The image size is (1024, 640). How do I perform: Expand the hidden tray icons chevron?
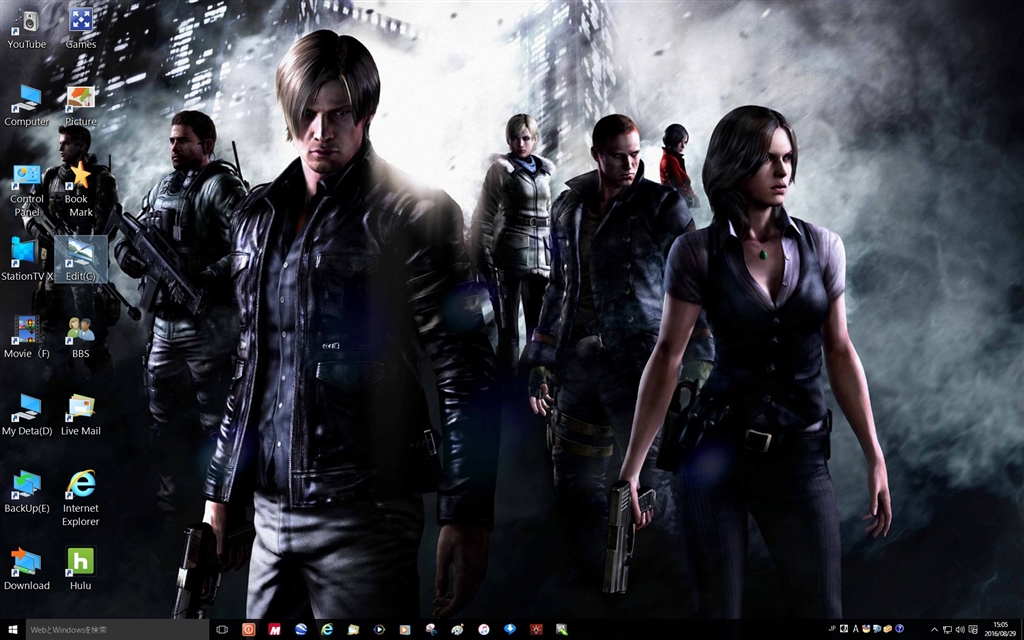pyautogui.click(x=935, y=630)
